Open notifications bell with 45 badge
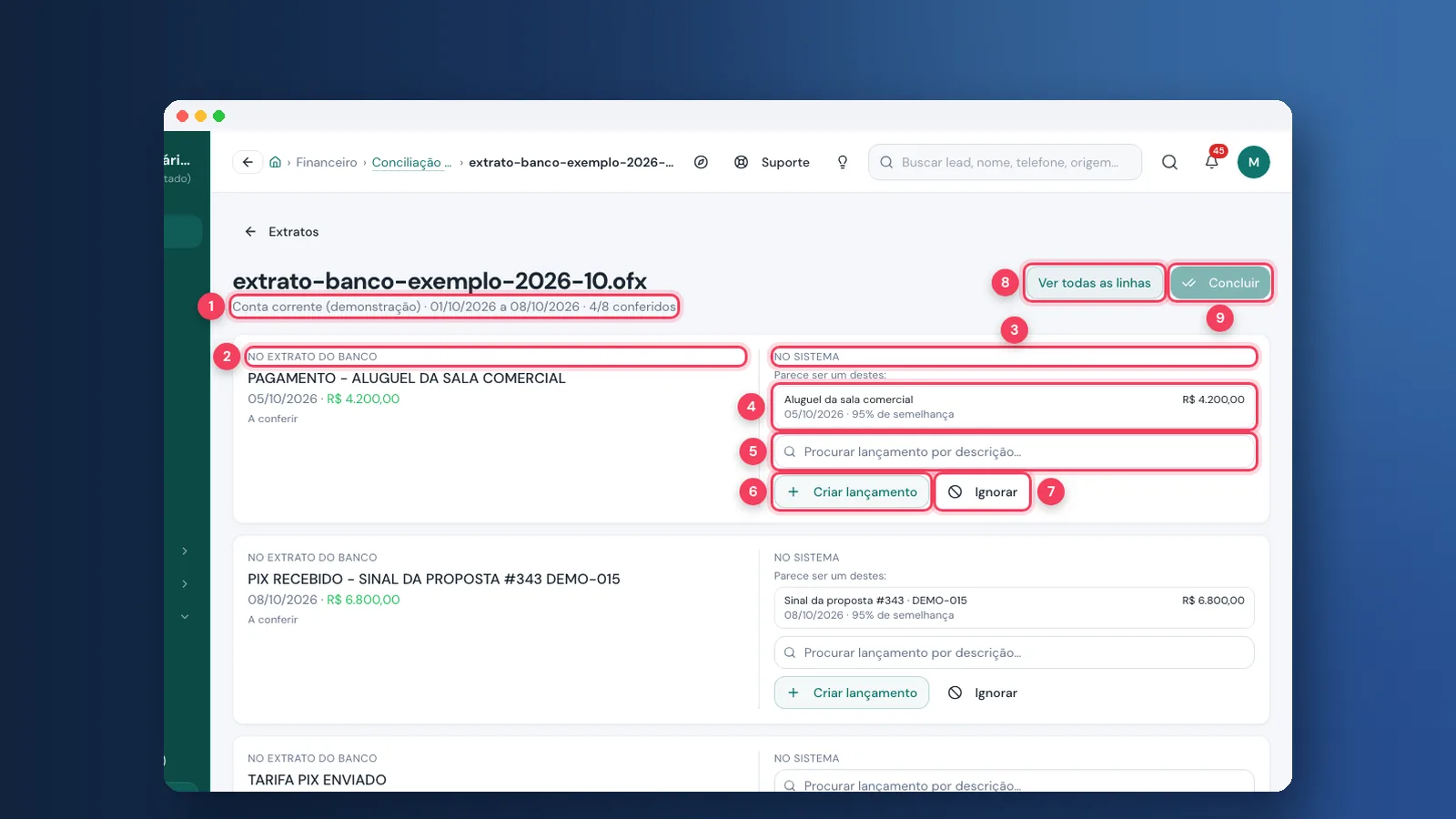 tap(1212, 161)
